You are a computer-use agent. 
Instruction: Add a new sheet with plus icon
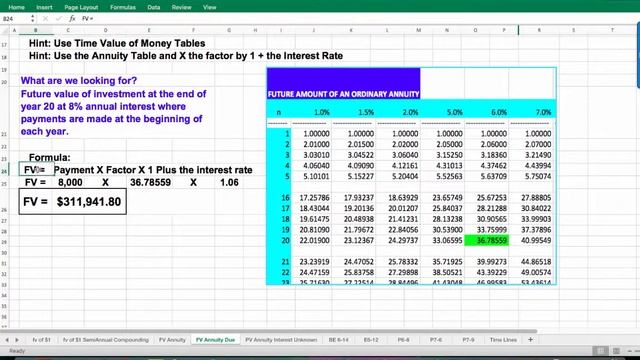tap(530, 340)
